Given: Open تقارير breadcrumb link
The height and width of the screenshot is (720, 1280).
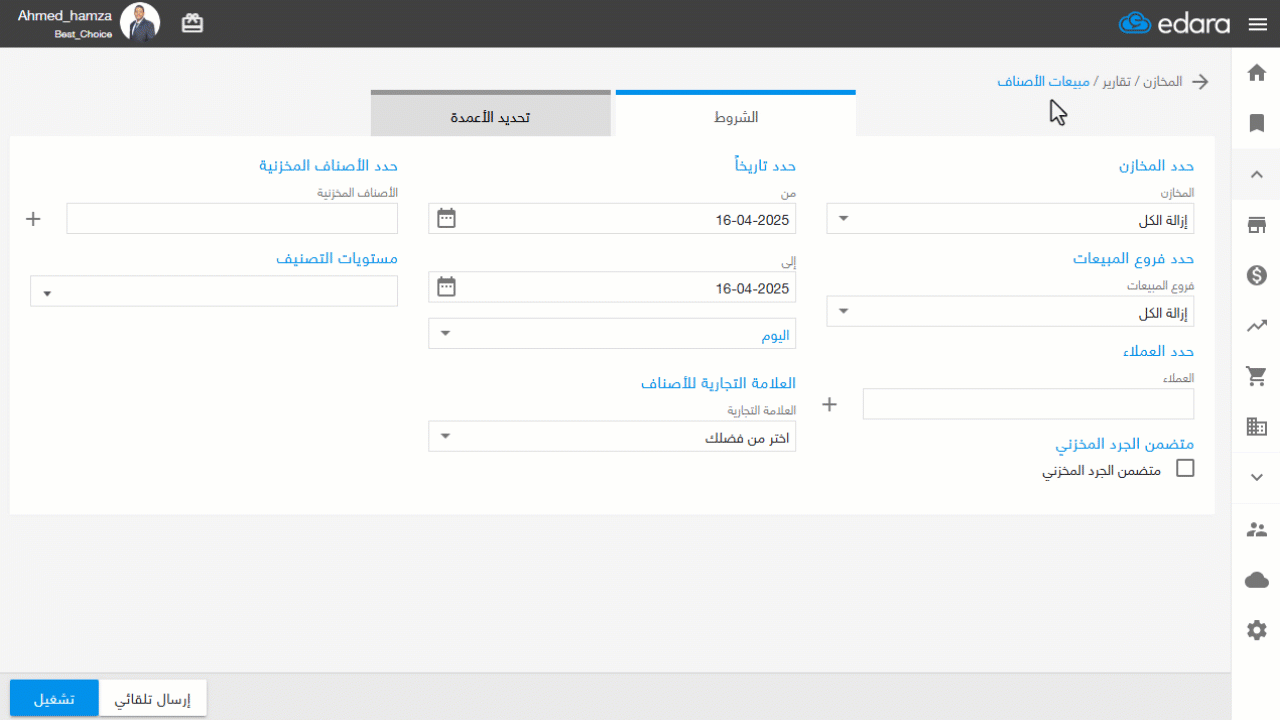Looking at the screenshot, I should (x=1118, y=82).
